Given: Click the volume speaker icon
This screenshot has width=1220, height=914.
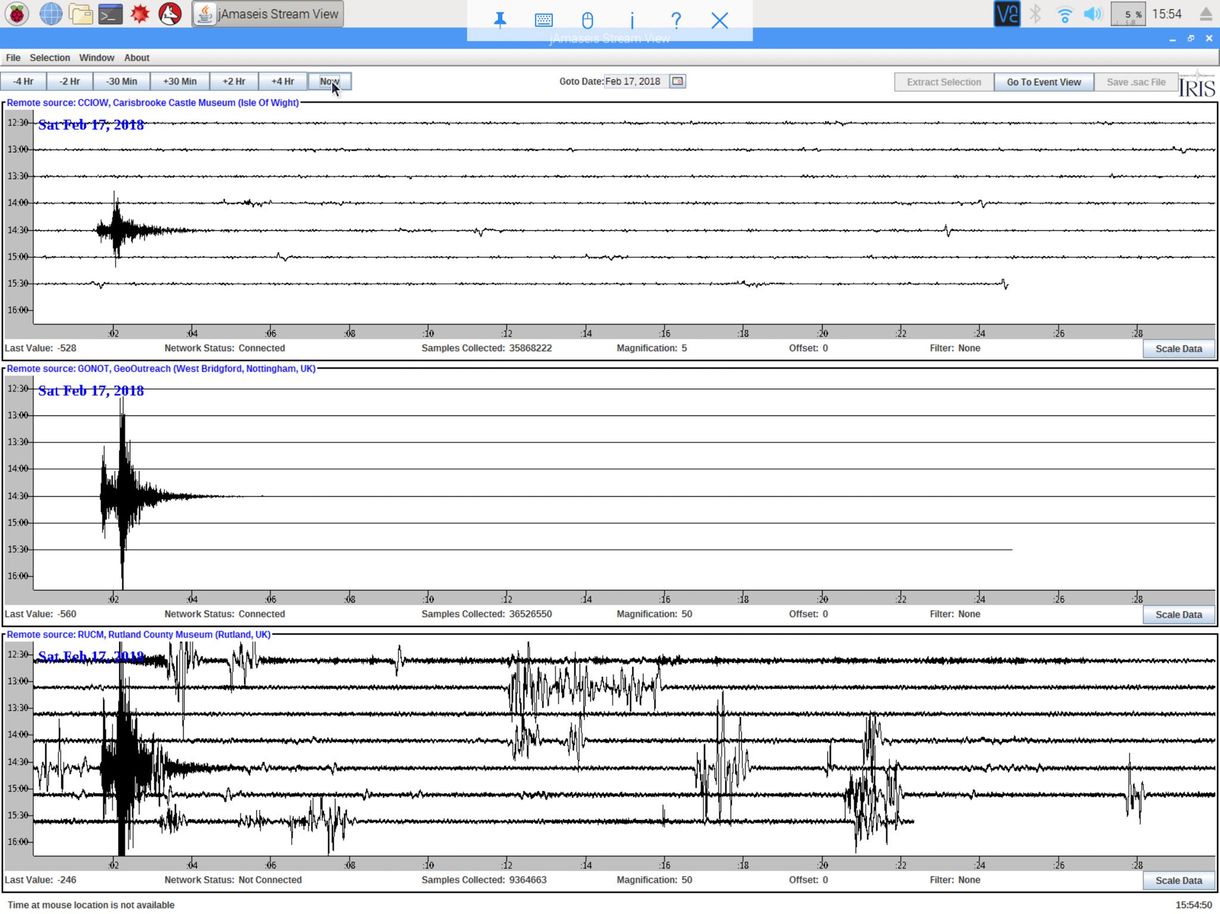Looking at the screenshot, I should pos(1093,14).
